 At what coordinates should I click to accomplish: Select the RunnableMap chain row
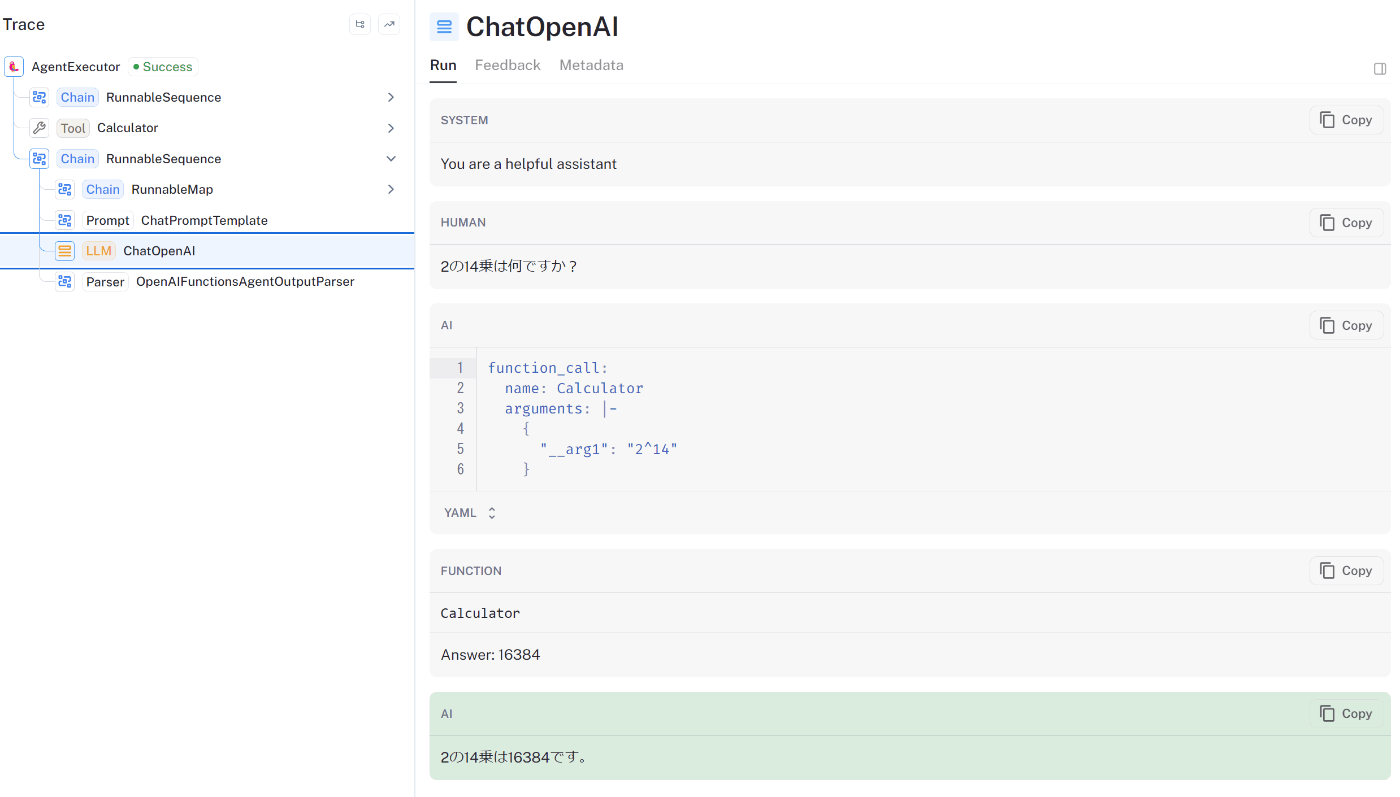click(207, 189)
